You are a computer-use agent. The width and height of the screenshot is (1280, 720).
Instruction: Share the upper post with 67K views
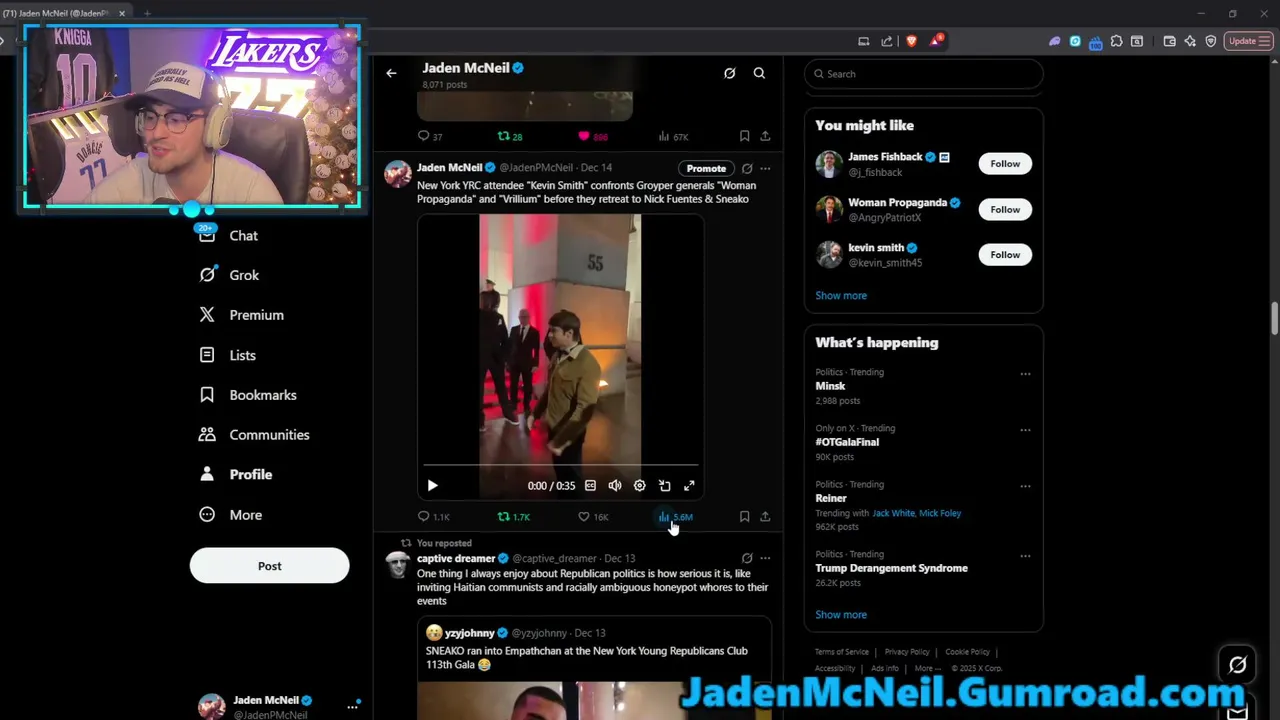pos(765,136)
